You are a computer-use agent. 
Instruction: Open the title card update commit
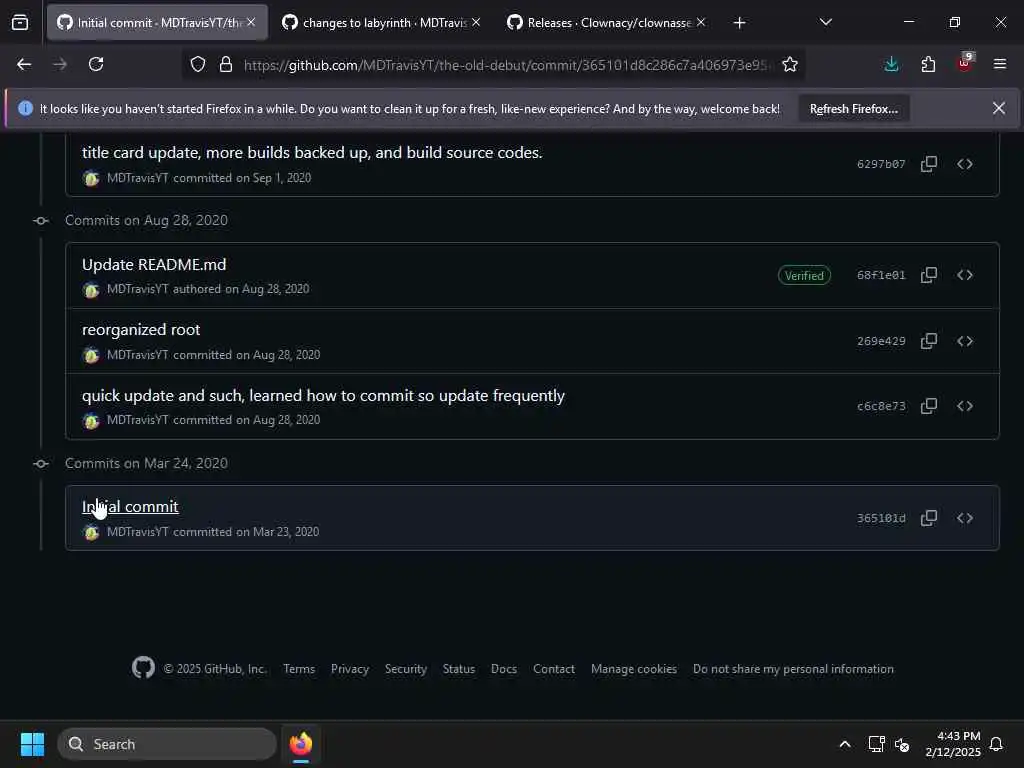[312, 153]
